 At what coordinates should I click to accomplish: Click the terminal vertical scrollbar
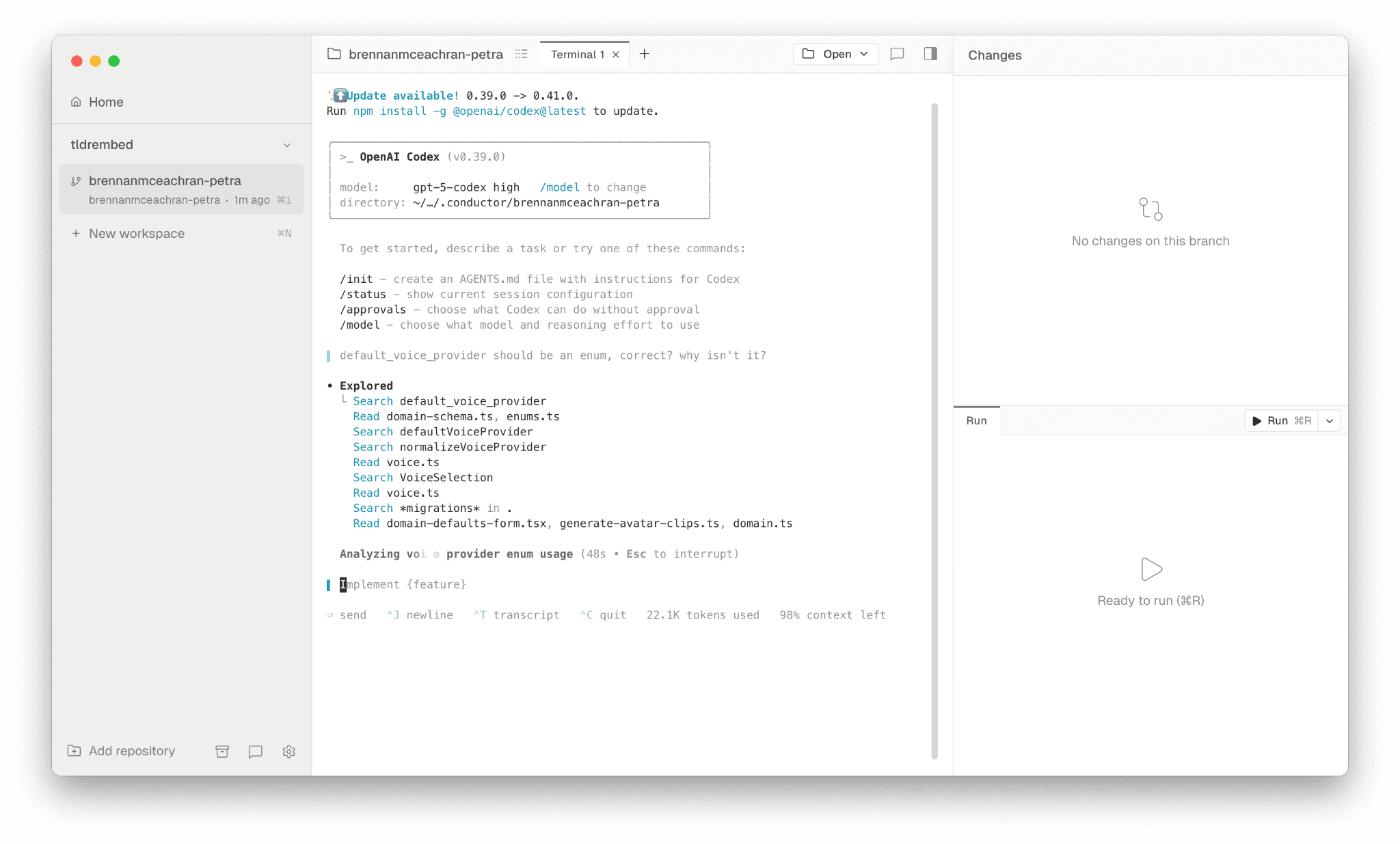point(934,431)
